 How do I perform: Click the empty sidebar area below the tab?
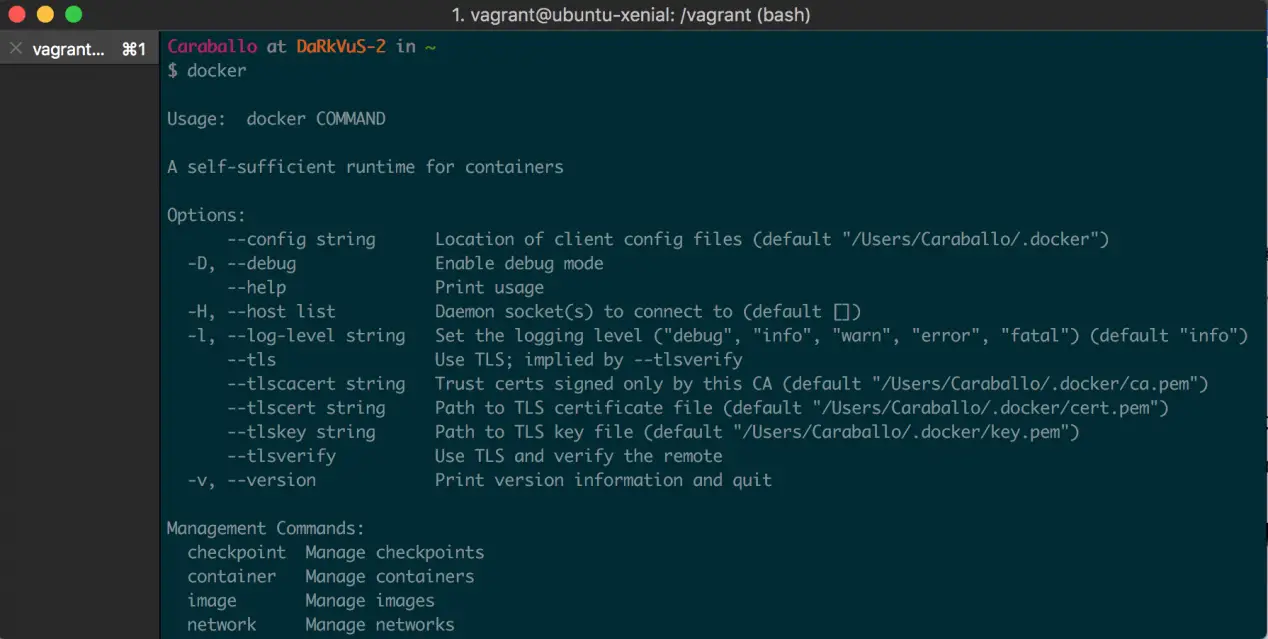click(80, 350)
